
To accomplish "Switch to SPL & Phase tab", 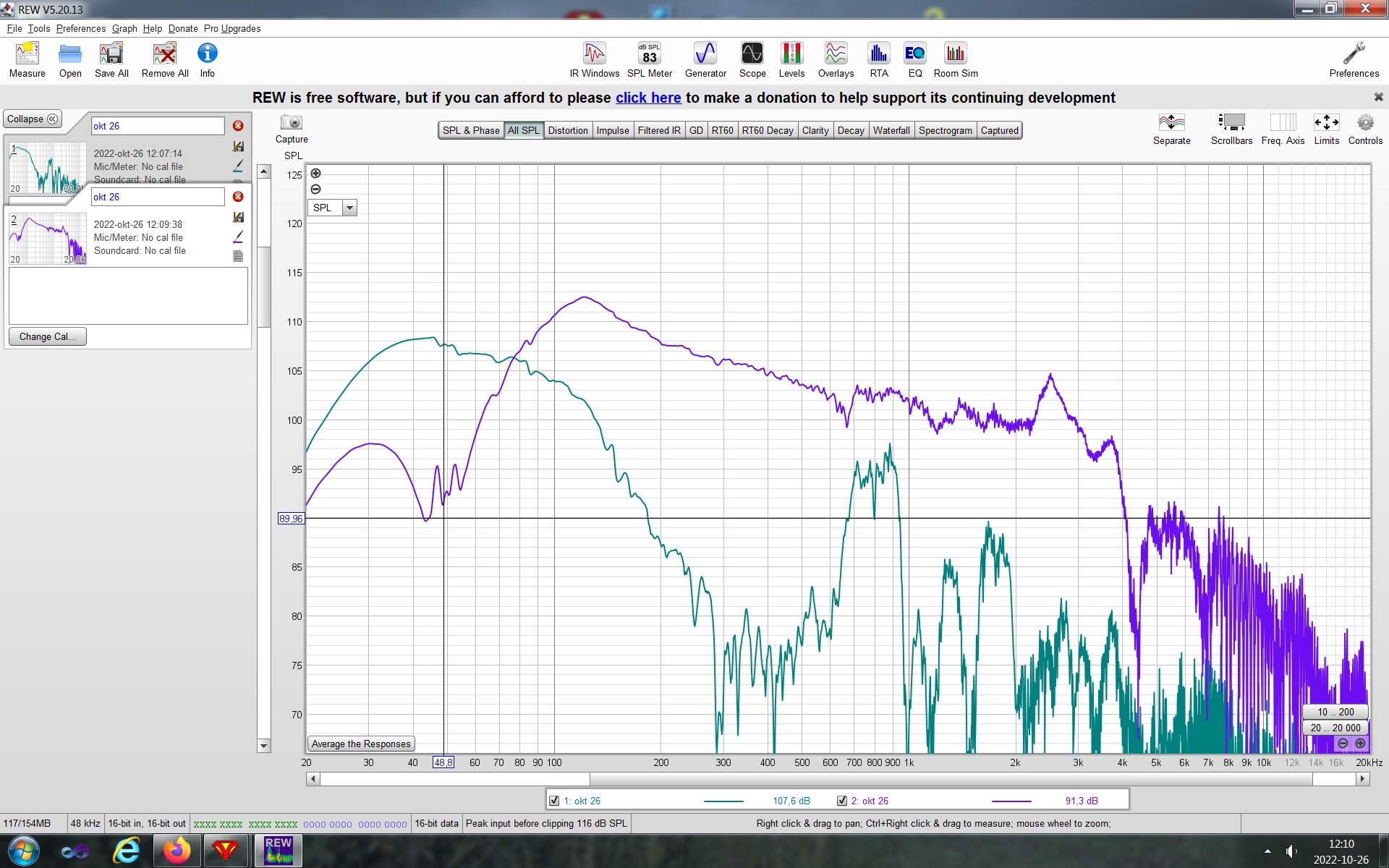I will (471, 130).
